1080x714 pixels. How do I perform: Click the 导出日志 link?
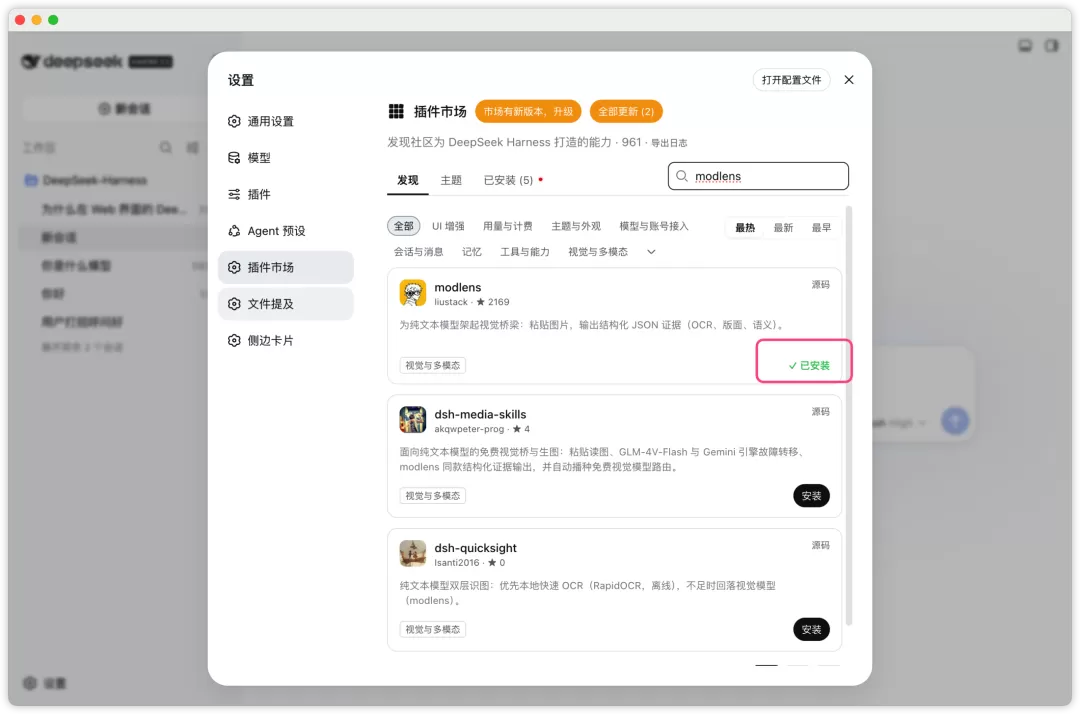tap(669, 143)
